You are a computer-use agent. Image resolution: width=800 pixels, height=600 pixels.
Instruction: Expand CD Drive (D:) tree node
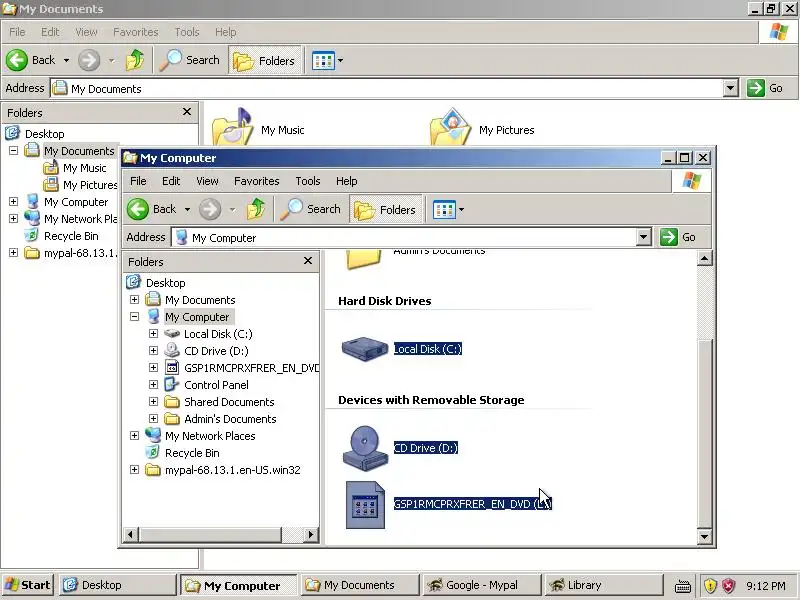pos(153,351)
